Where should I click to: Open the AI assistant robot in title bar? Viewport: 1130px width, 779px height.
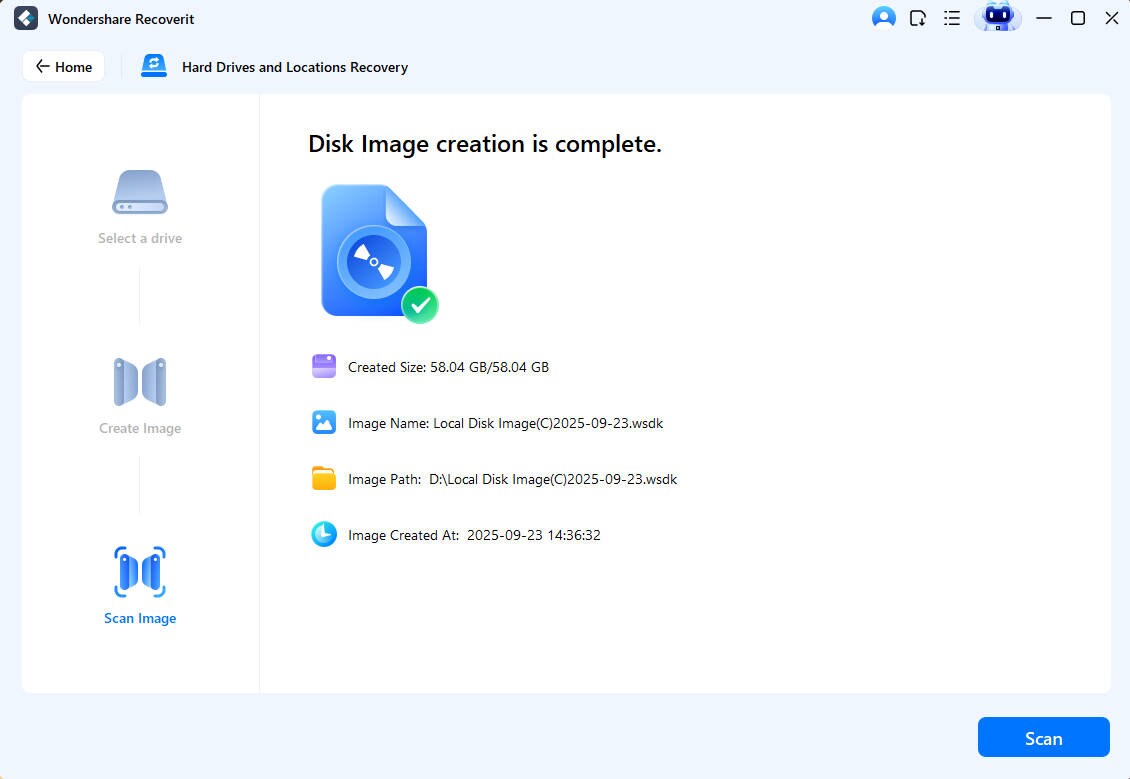click(997, 18)
